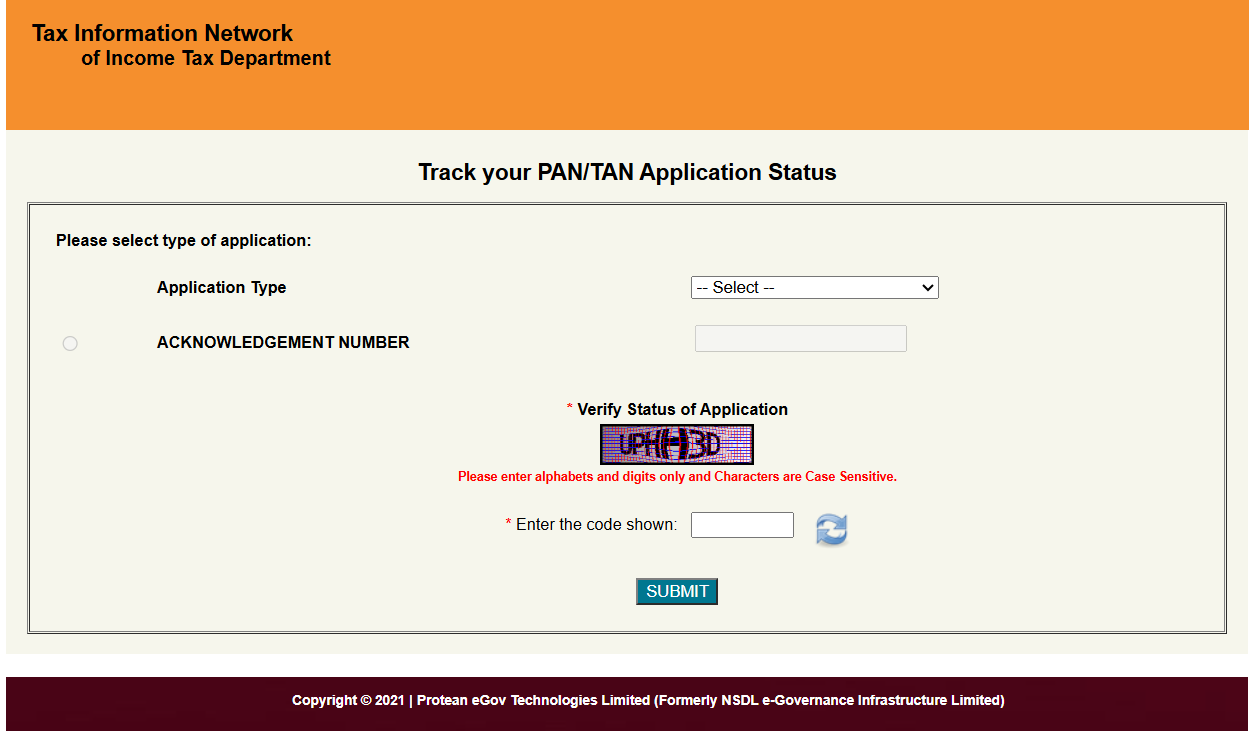Click the 'ACKNOWLEDGEMENT NUMBER' label
The image size is (1252, 745).
[x=283, y=342]
